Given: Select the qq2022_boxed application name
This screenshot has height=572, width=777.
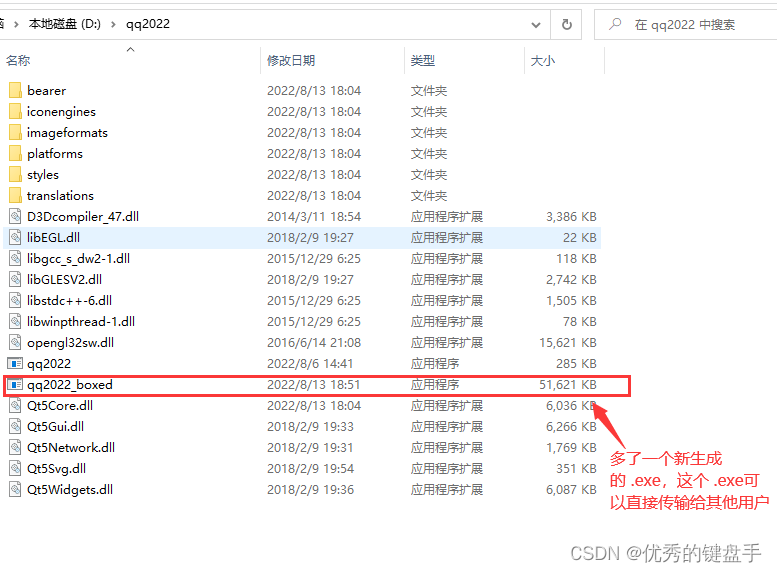Looking at the screenshot, I should point(70,385).
